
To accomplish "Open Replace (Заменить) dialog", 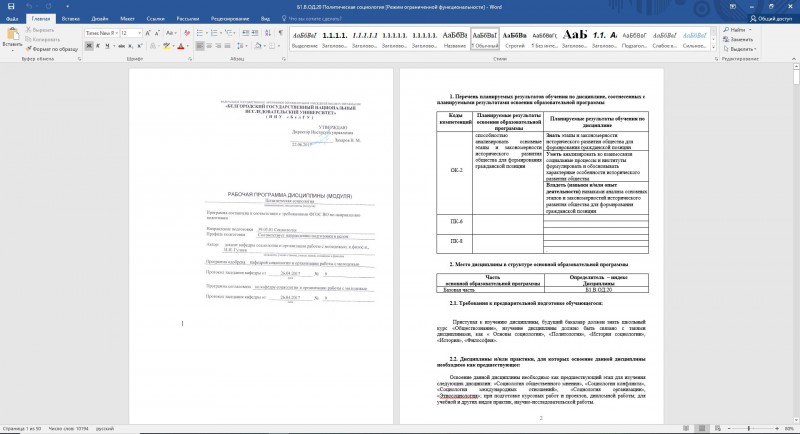I will 738,39.
